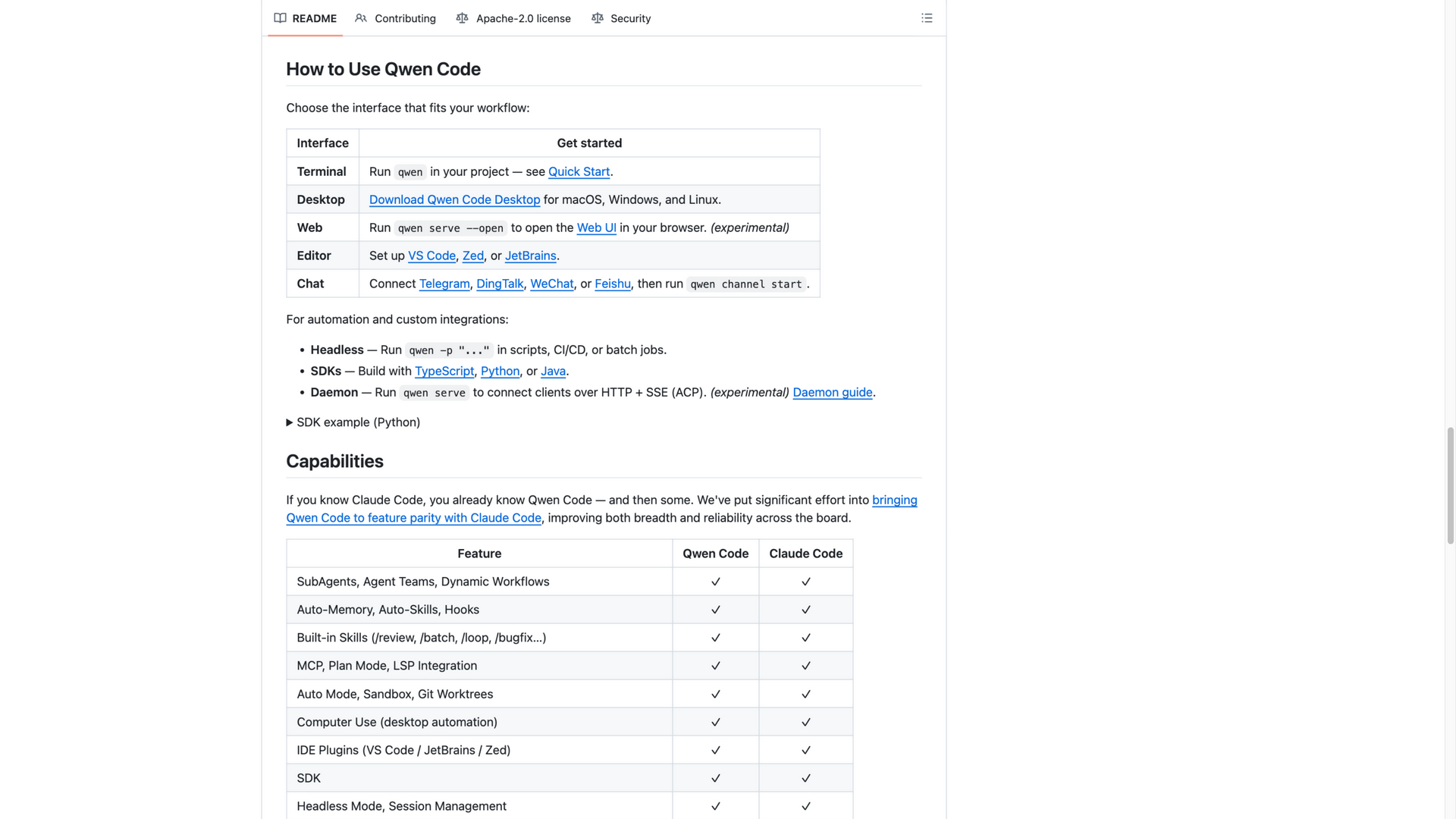The width and height of the screenshot is (1456, 819).
Task: Click the 'Claude Code' column header
Action: [x=805, y=554]
